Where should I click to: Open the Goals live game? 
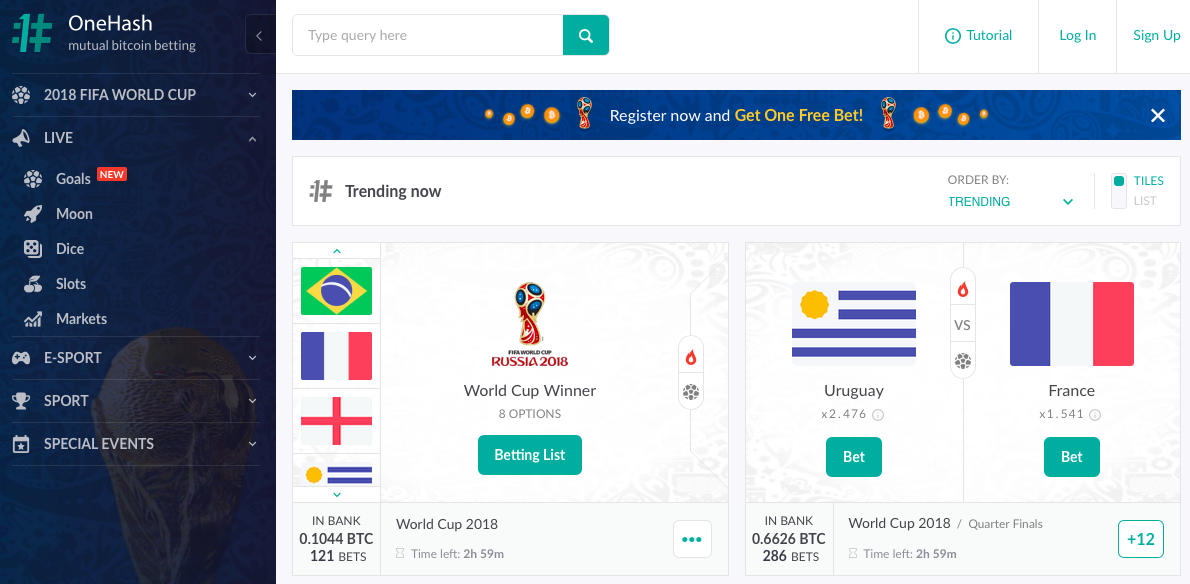click(74, 179)
